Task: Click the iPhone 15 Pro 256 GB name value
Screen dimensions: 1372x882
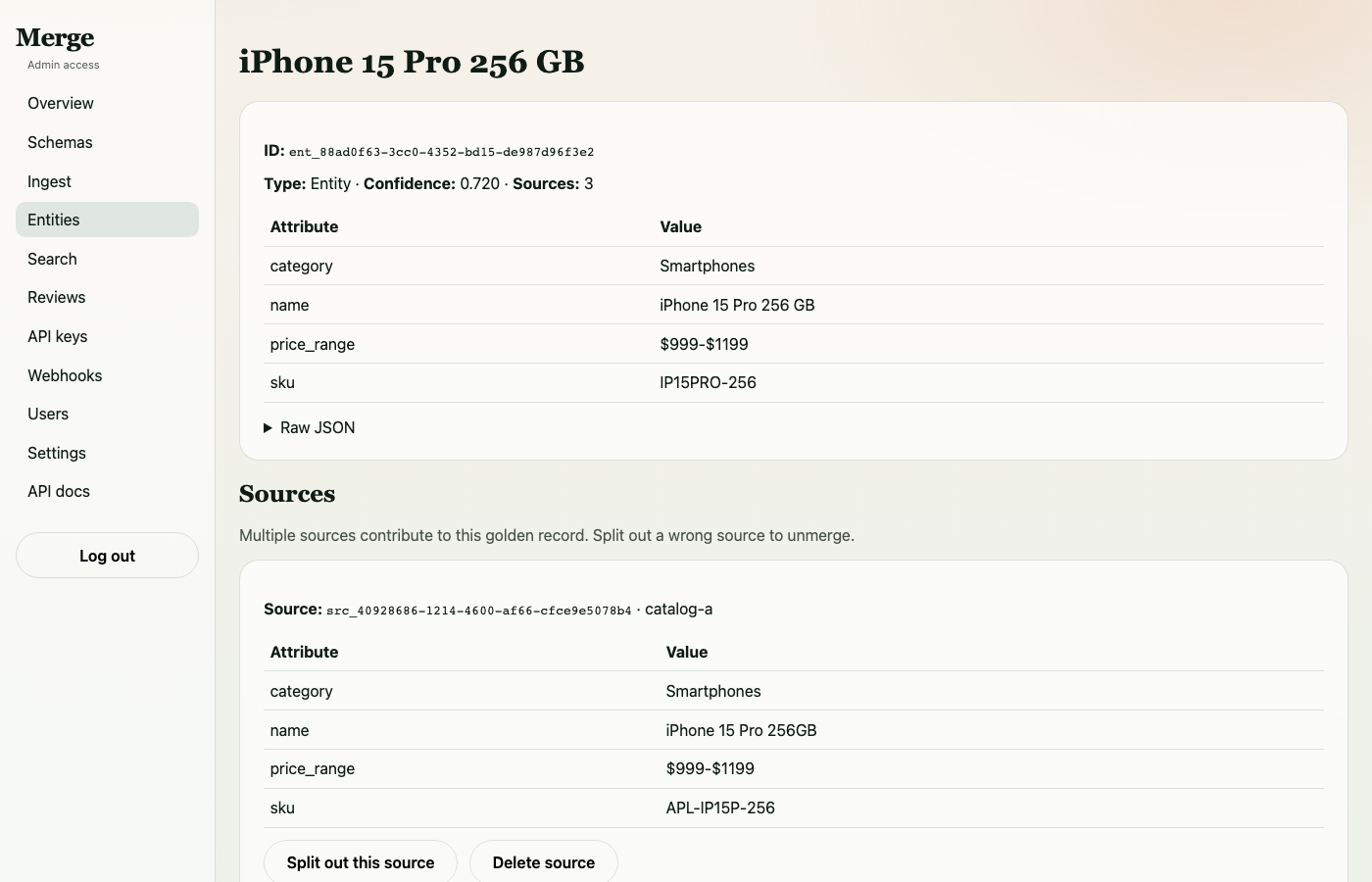Action: click(737, 306)
